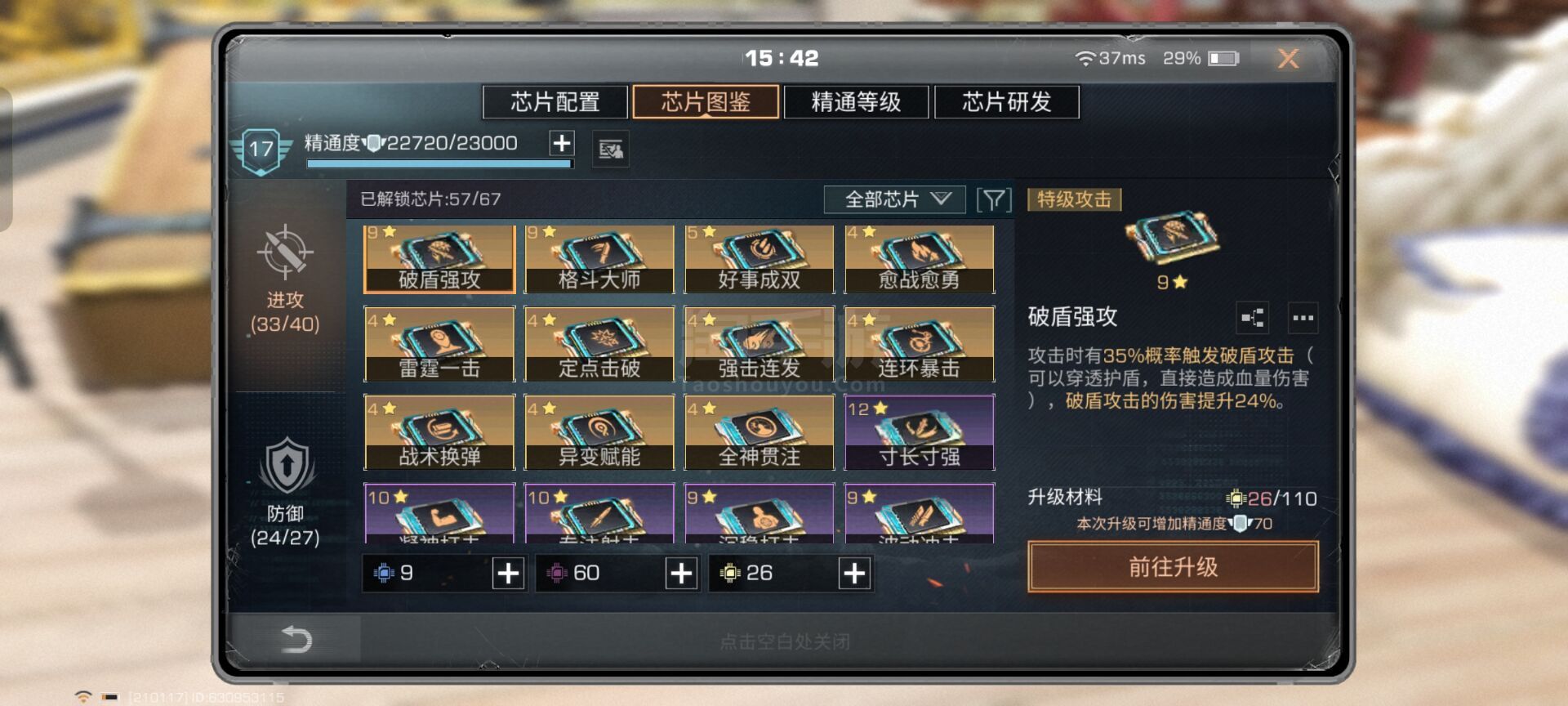The image size is (1568, 706).
Task: Click the back arrow icon
Action: (296, 639)
